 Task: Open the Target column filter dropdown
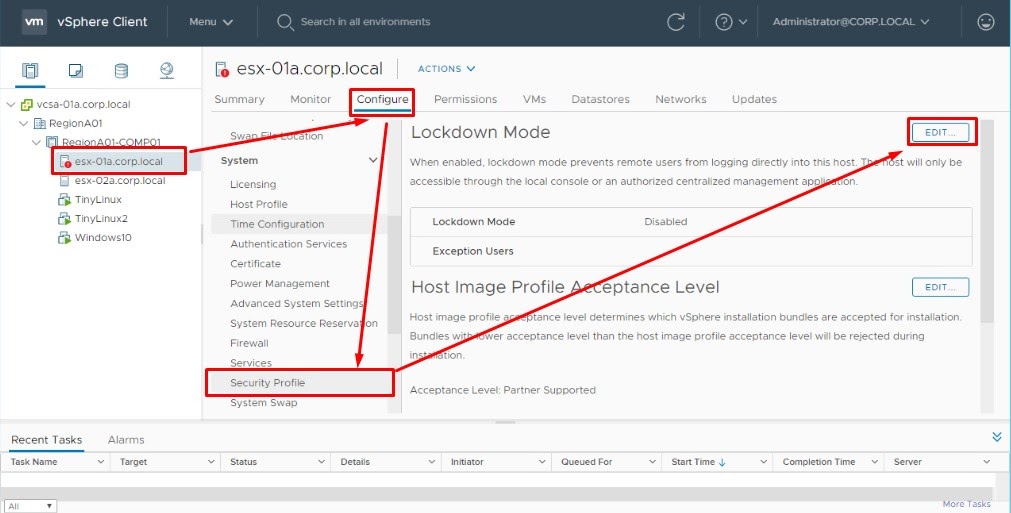tap(211, 462)
